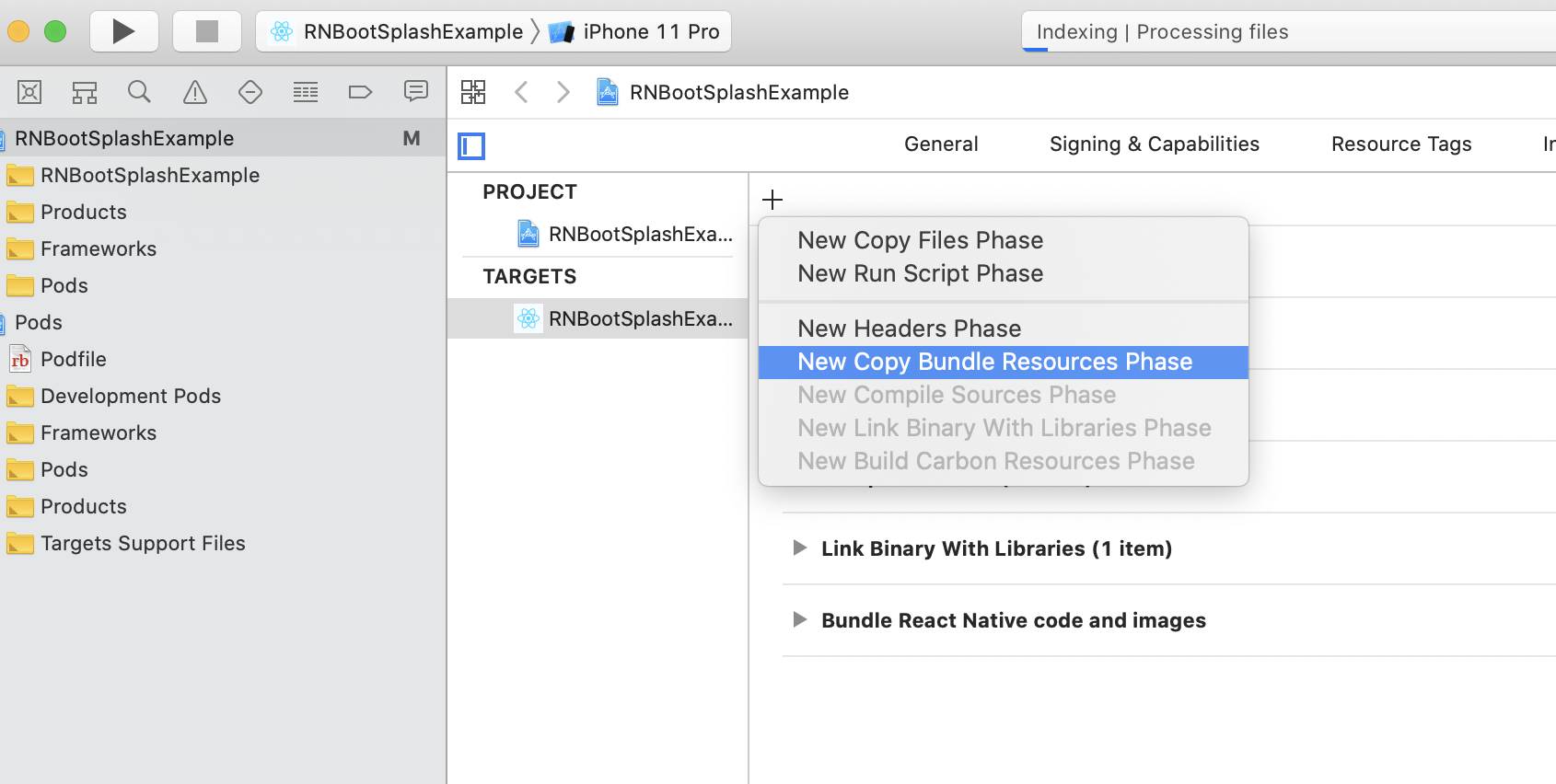
Task: Stop the current build
Action: pyautogui.click(x=206, y=30)
